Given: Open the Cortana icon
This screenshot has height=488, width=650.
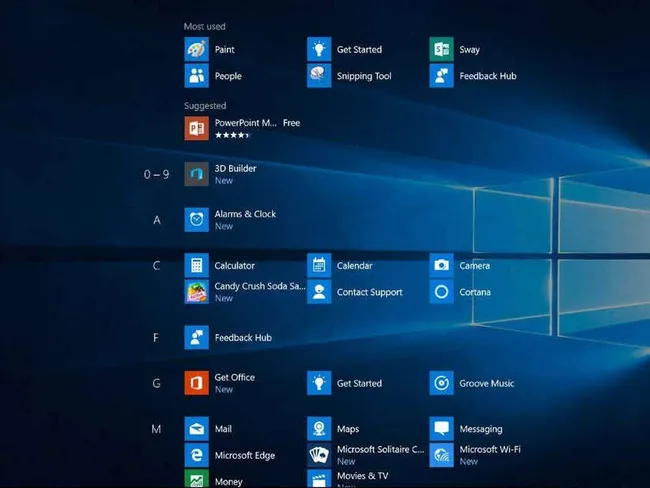Looking at the screenshot, I should tap(441, 292).
